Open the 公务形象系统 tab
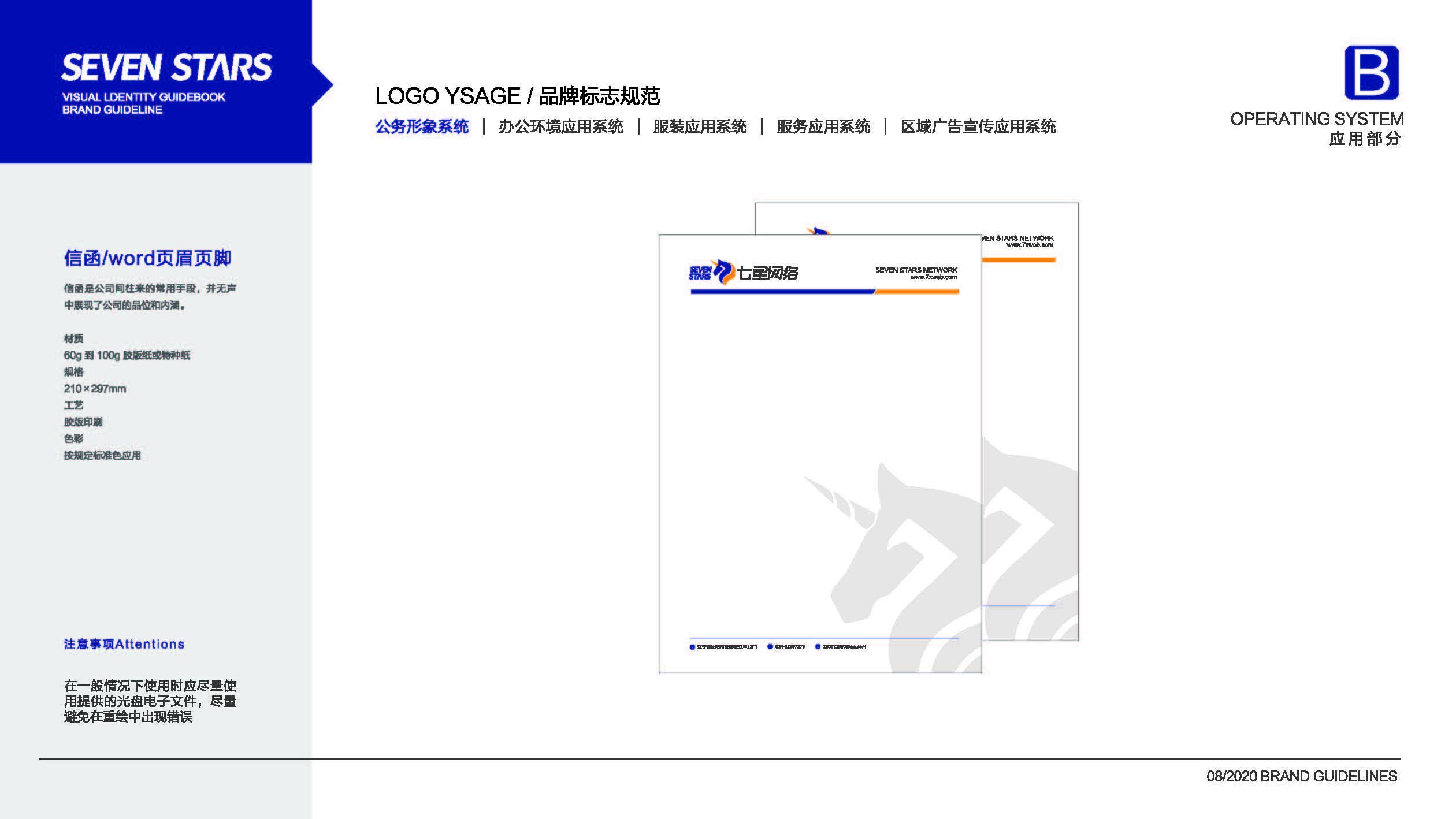 422,126
